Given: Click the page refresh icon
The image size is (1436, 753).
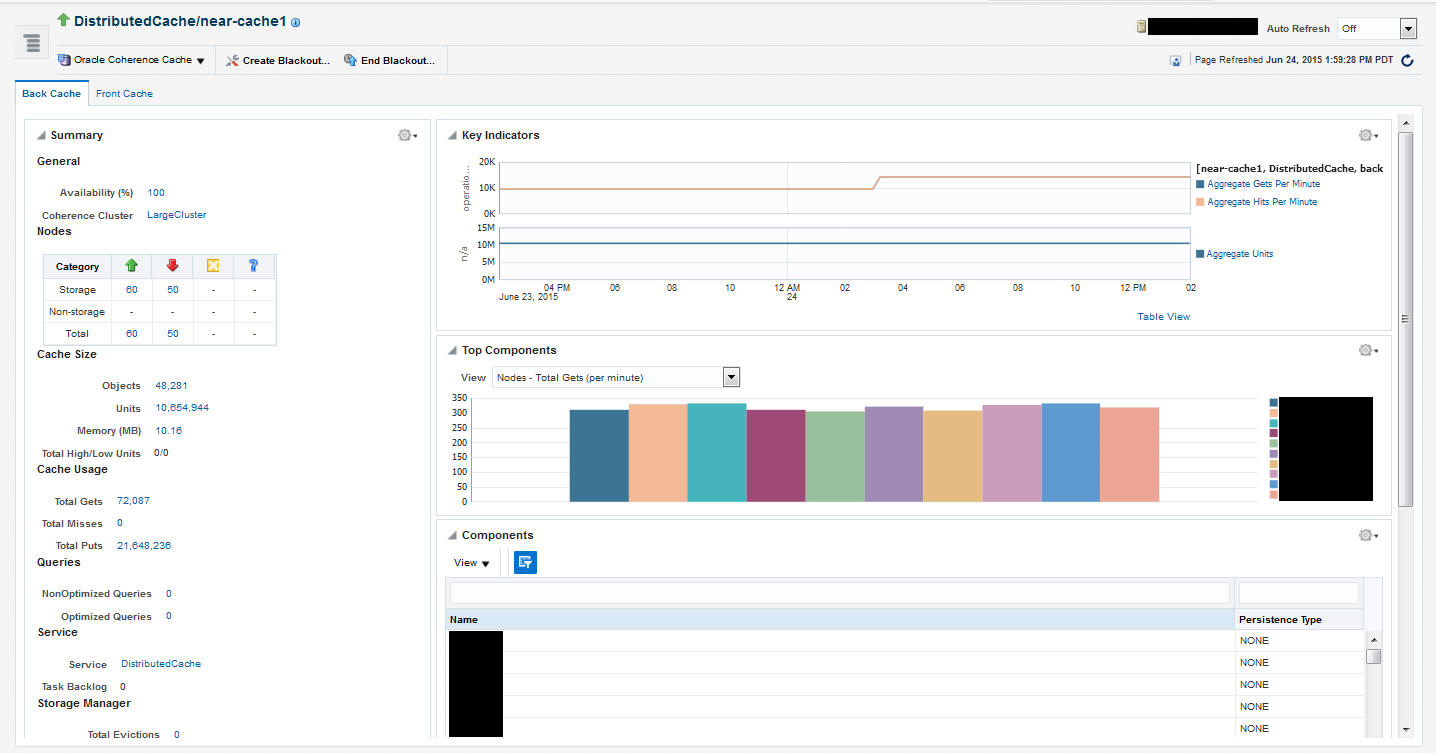Looking at the screenshot, I should click(x=1407, y=60).
